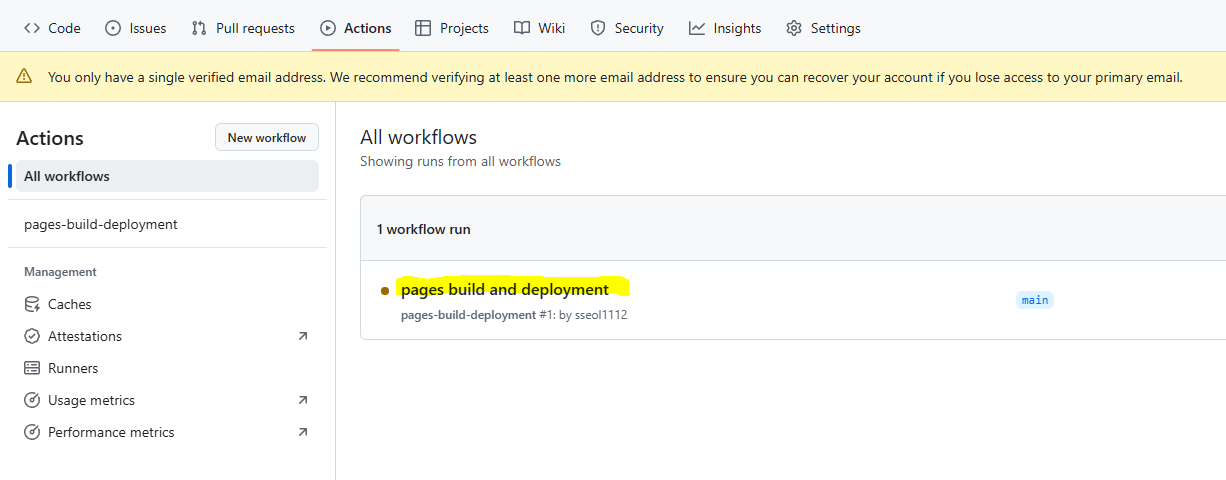The width and height of the screenshot is (1226, 480).
Task: Click the Pull requests branch icon
Action: click(199, 28)
